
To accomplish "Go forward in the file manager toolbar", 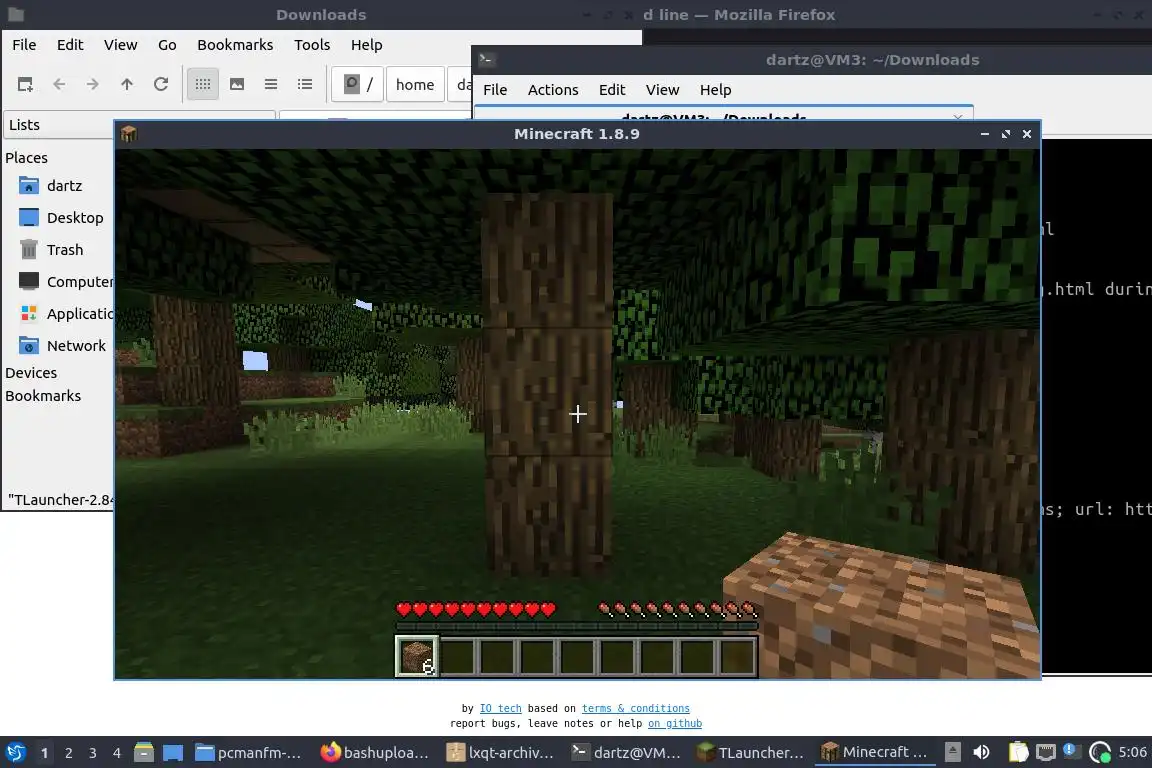I will 93,85.
